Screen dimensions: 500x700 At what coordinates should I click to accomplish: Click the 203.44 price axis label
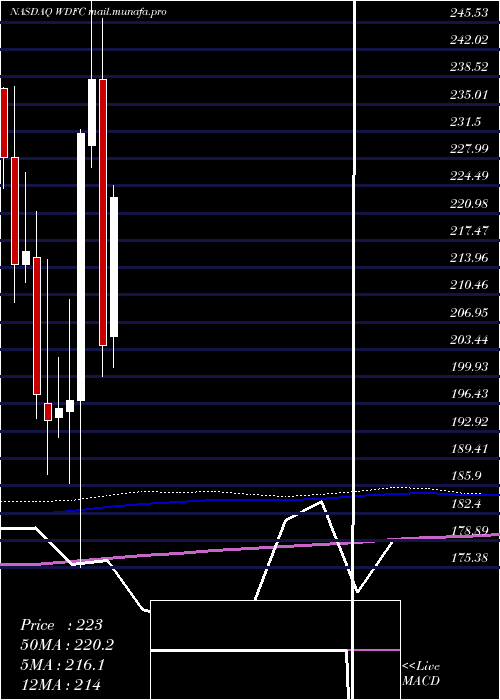(x=469, y=340)
